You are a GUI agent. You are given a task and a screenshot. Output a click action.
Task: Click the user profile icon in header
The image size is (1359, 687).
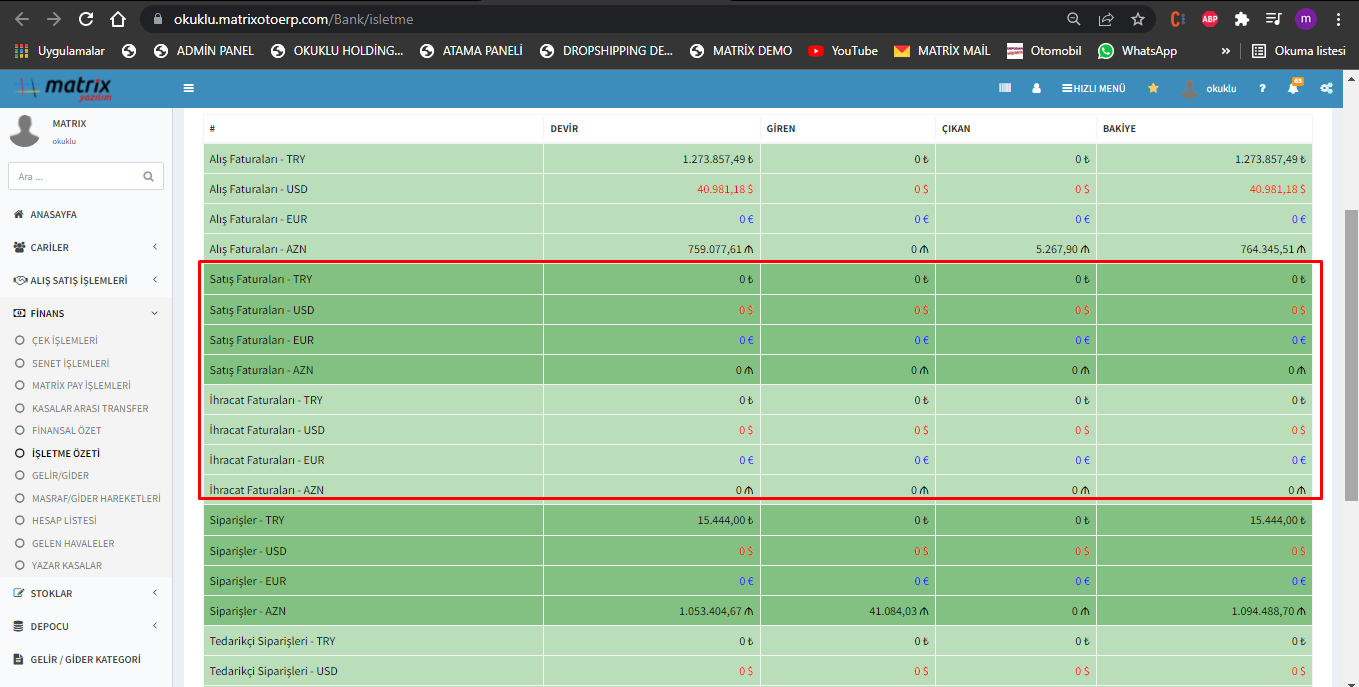1036,88
